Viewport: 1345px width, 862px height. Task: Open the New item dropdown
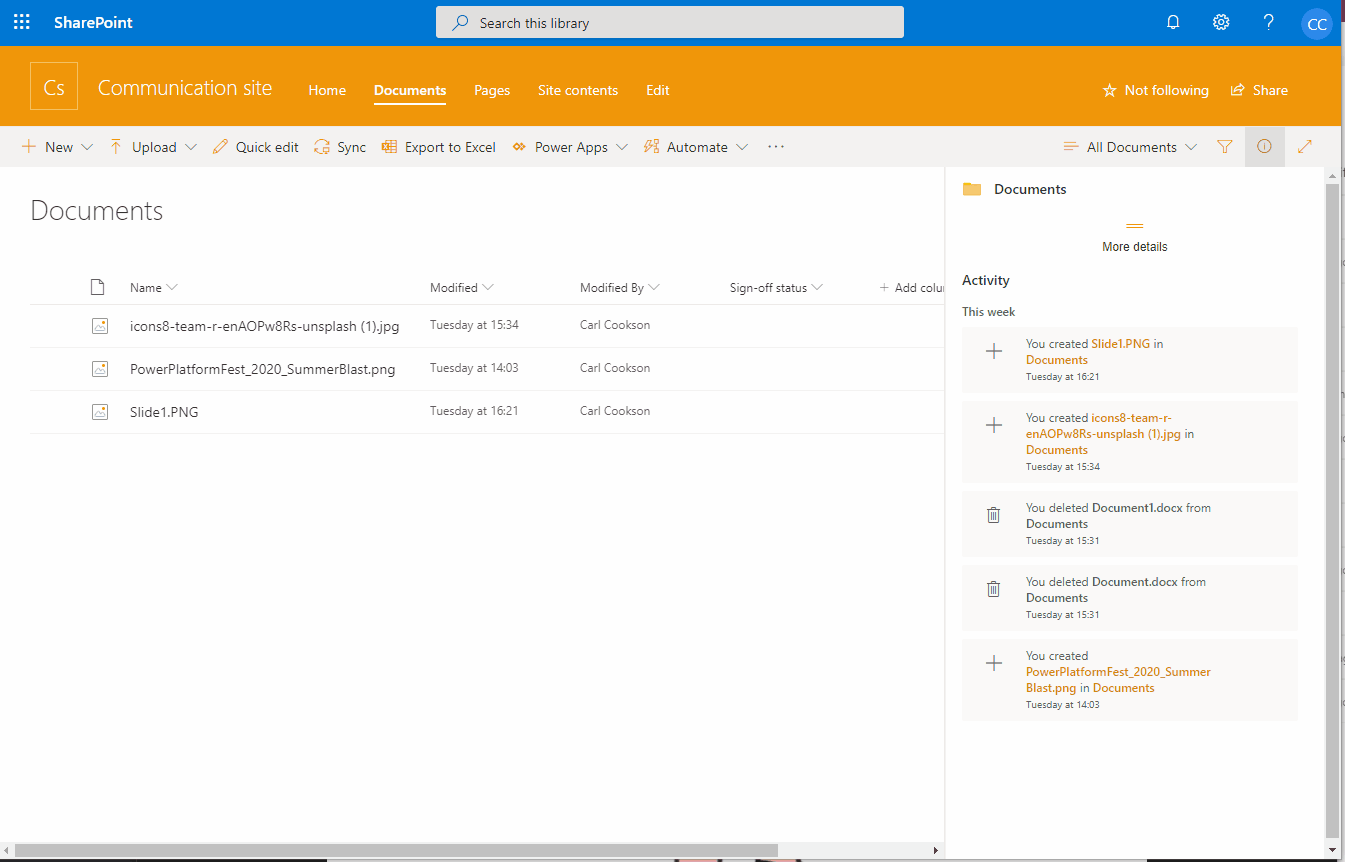point(58,147)
